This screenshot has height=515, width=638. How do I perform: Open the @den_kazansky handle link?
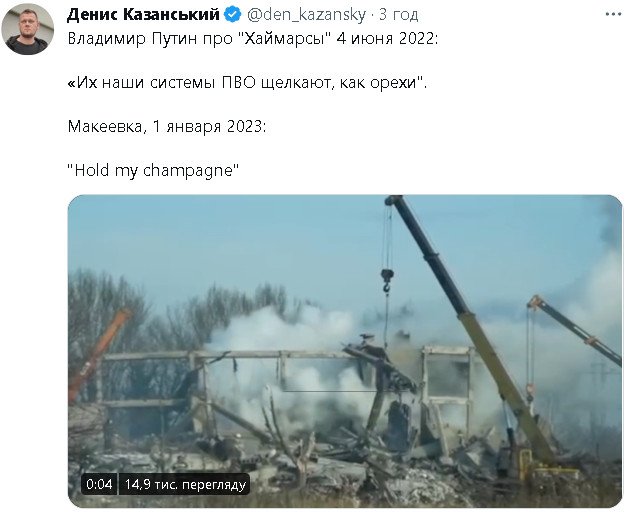tap(306, 15)
